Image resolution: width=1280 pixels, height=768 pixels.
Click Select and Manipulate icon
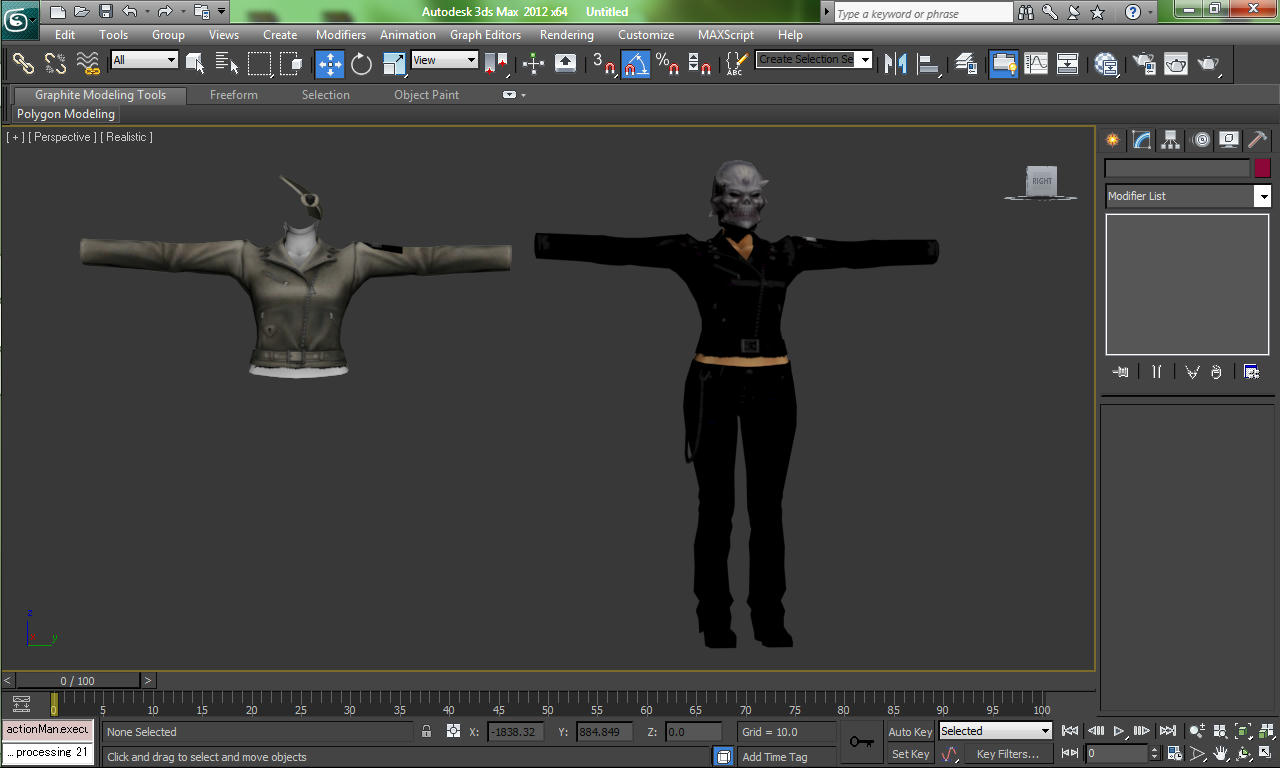(533, 64)
